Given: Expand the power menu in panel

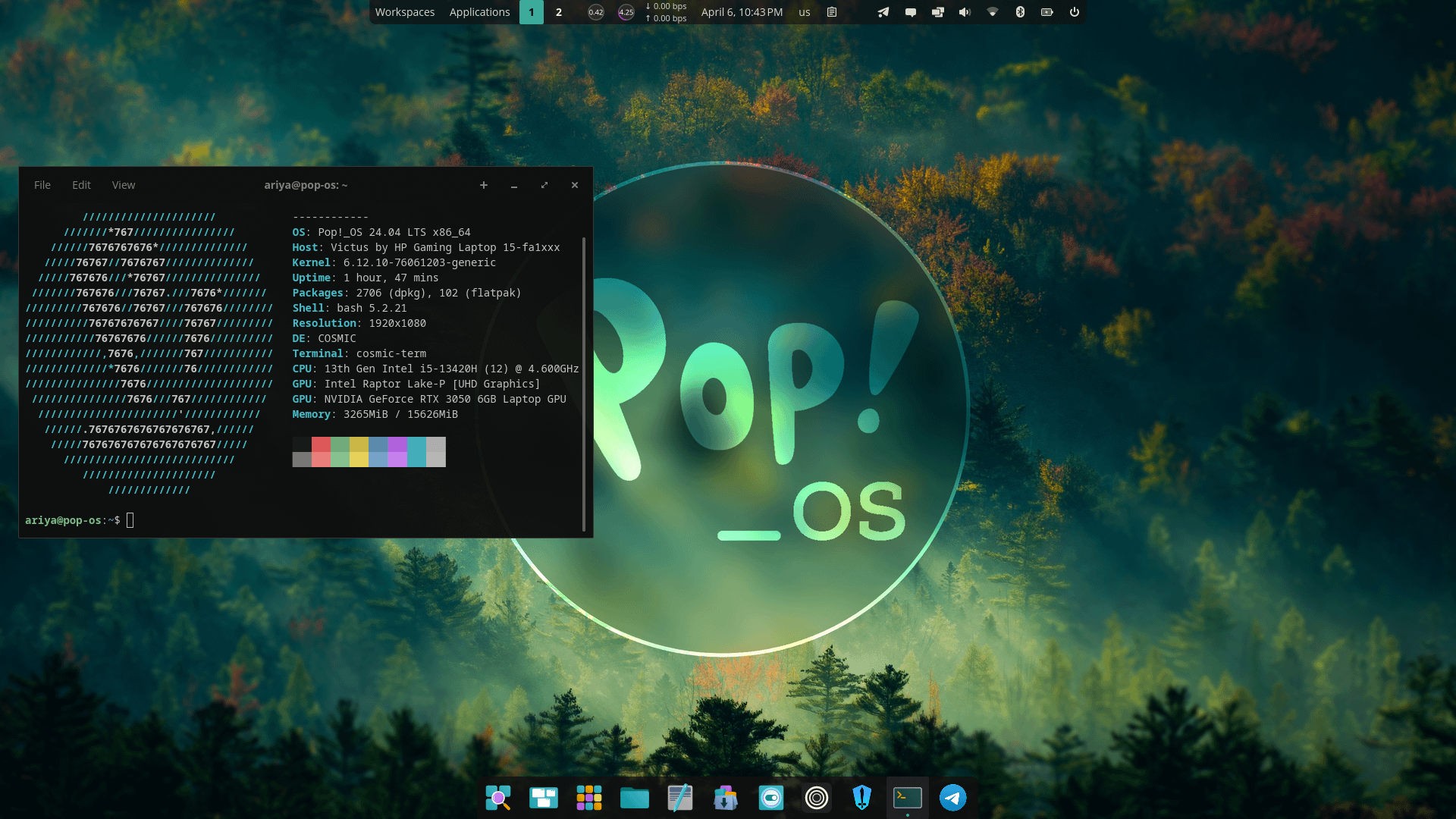Looking at the screenshot, I should (x=1074, y=12).
